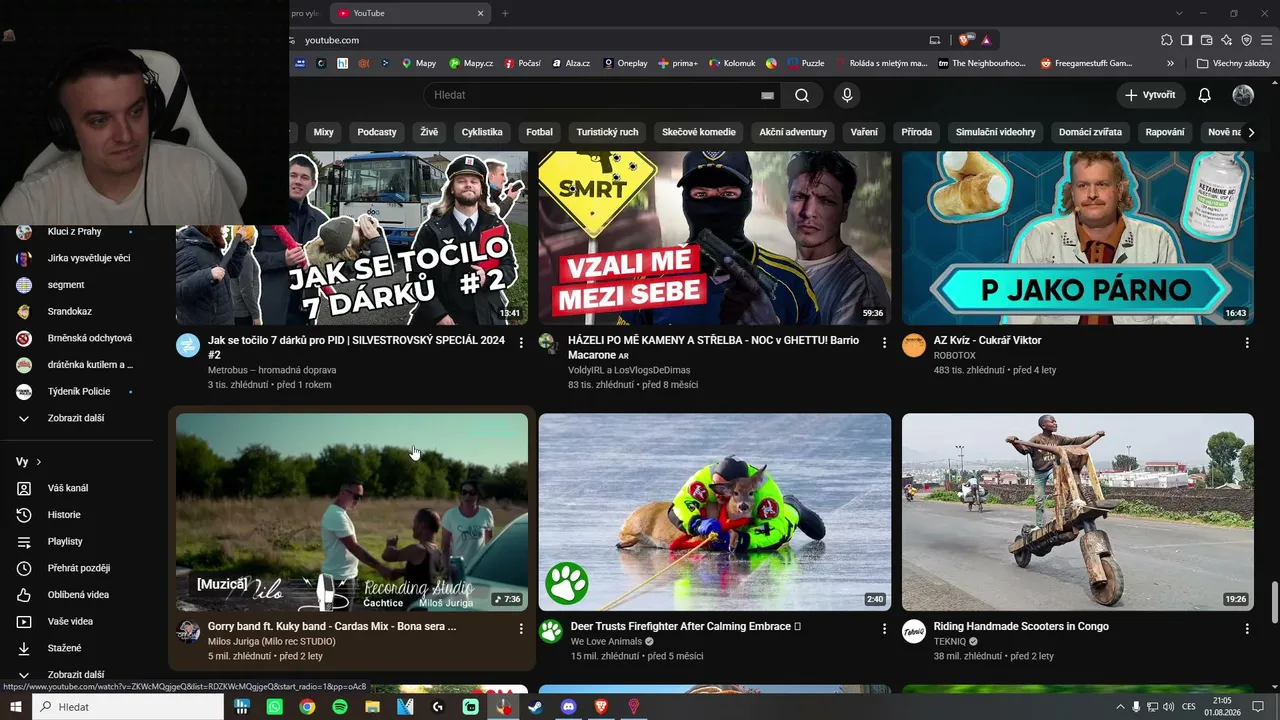Open the Brave VPN shield icon
Viewport: 1280px width, 720px height.
click(1247, 40)
